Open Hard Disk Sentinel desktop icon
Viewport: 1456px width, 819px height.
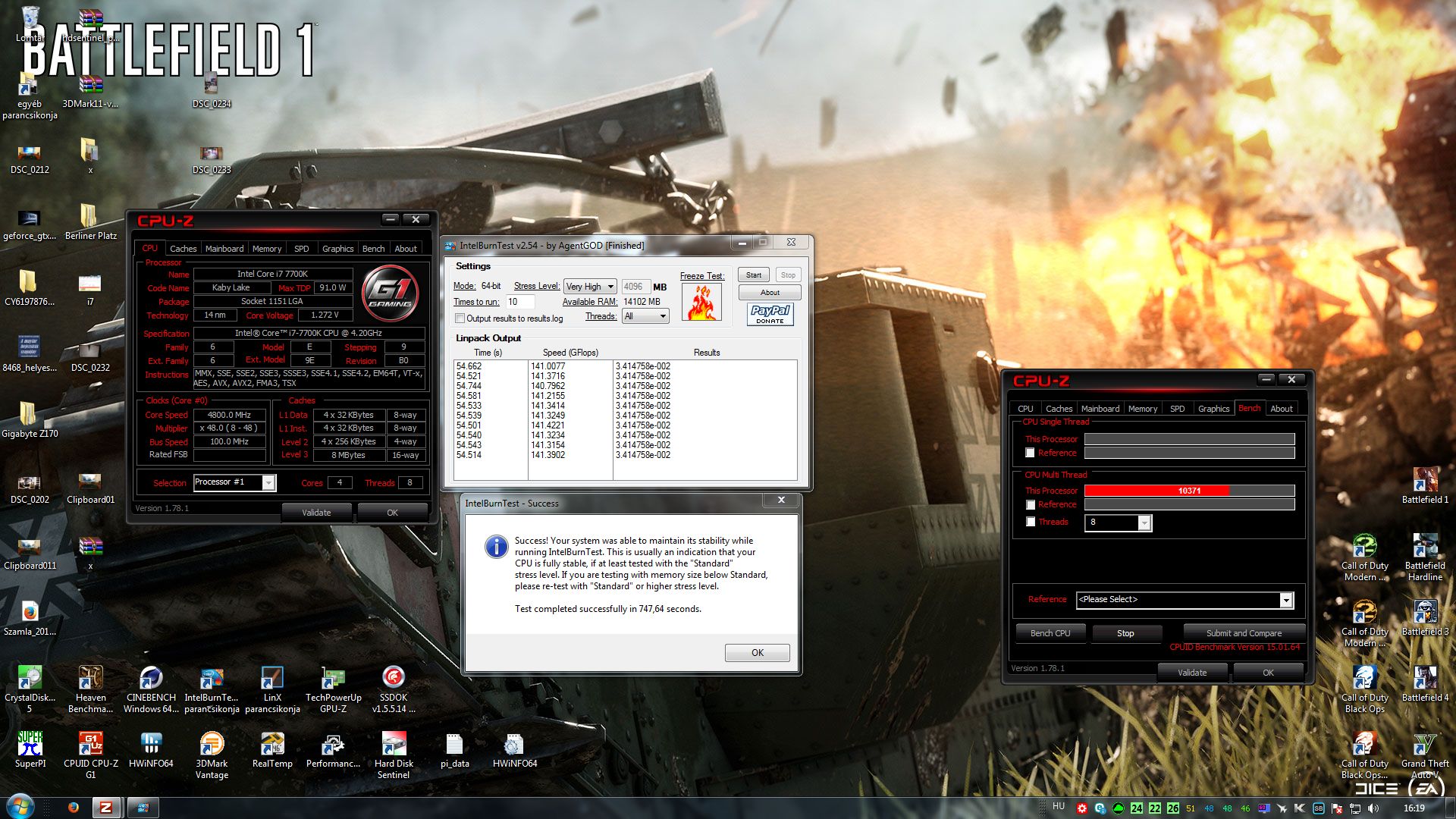click(x=394, y=745)
